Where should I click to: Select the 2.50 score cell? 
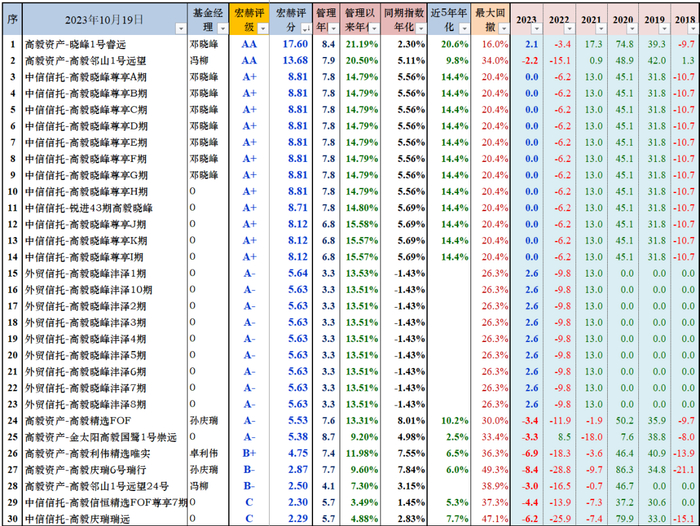291,486
